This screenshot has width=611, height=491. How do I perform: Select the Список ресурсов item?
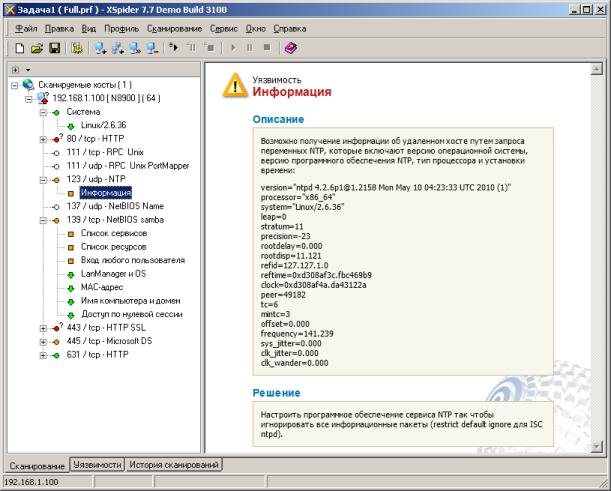tap(113, 247)
